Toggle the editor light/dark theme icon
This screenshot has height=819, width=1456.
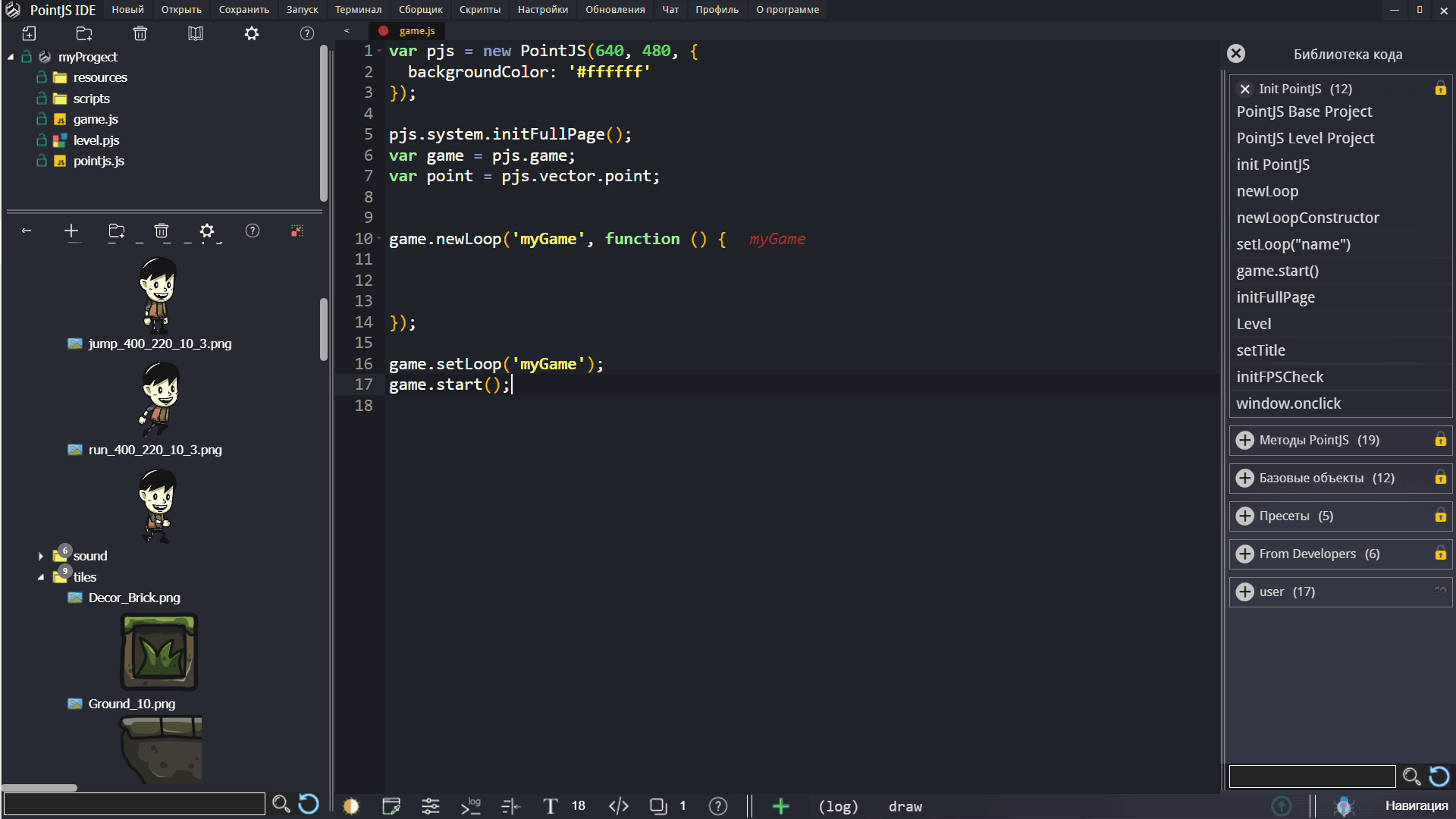click(x=351, y=806)
